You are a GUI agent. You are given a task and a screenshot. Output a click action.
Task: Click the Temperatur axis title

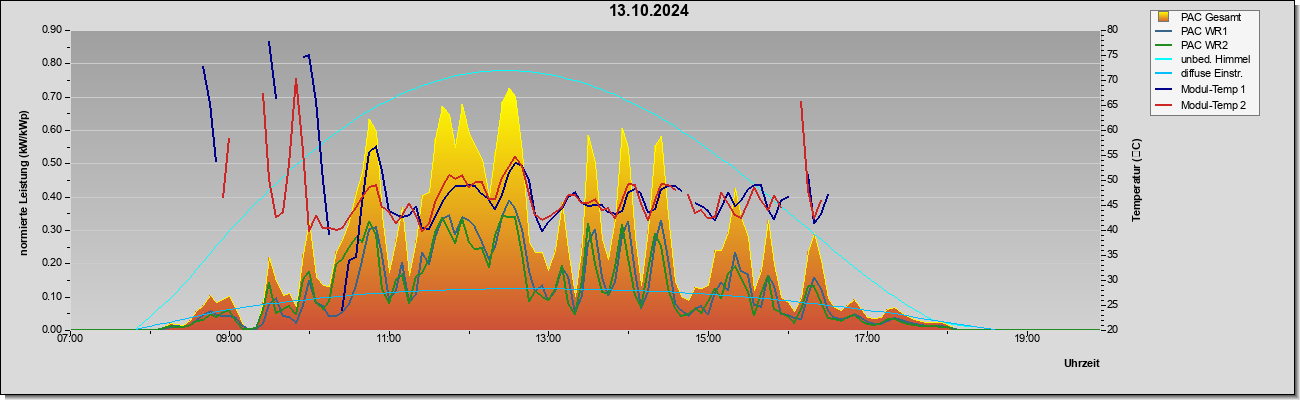1136,180
